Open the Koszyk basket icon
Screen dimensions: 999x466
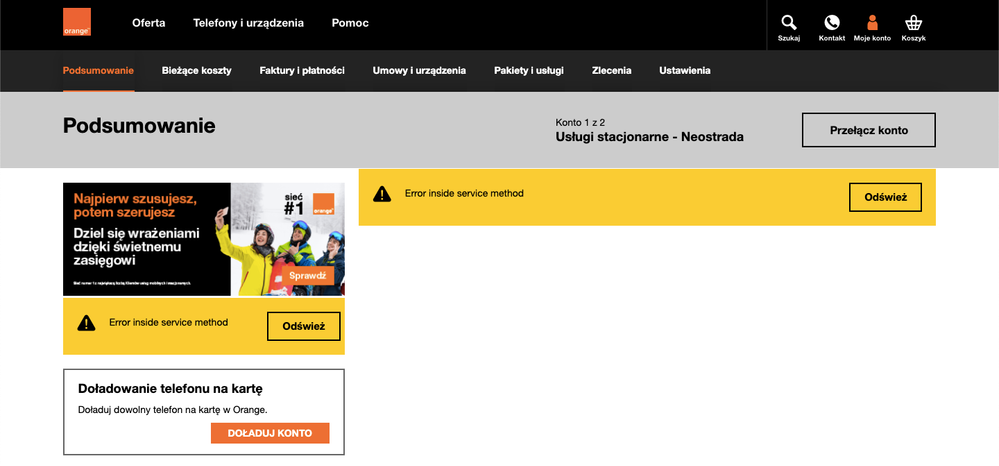pos(913,23)
